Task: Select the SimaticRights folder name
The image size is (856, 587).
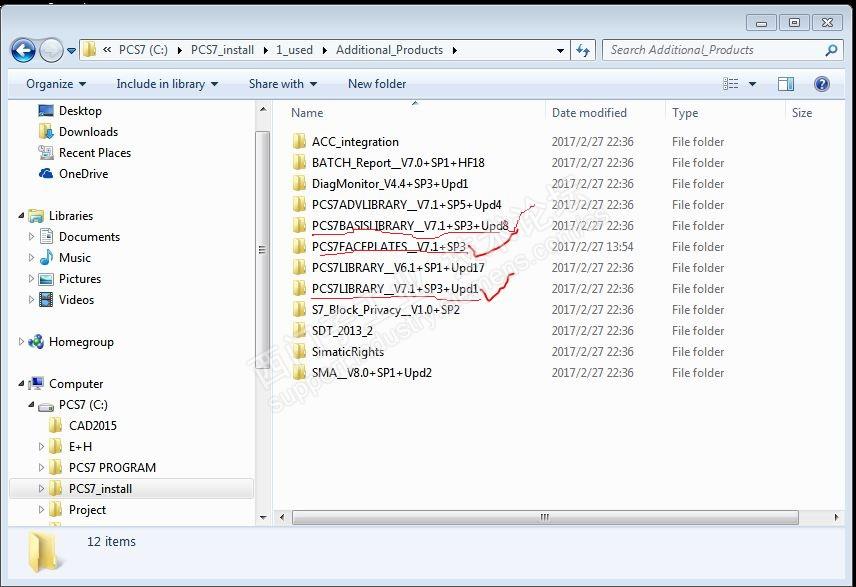Action: [348, 352]
